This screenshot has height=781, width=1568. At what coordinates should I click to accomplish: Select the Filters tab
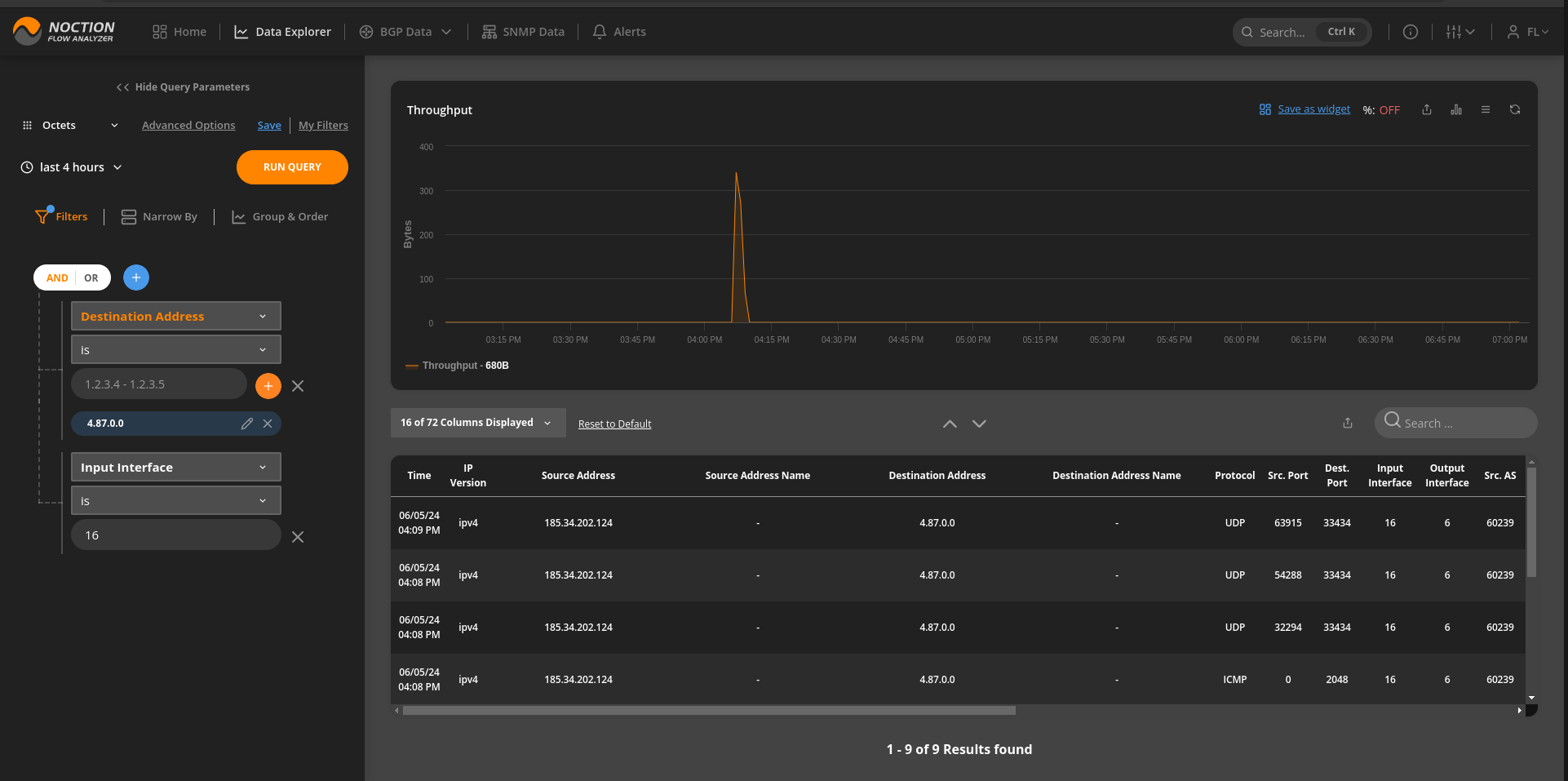tap(61, 216)
